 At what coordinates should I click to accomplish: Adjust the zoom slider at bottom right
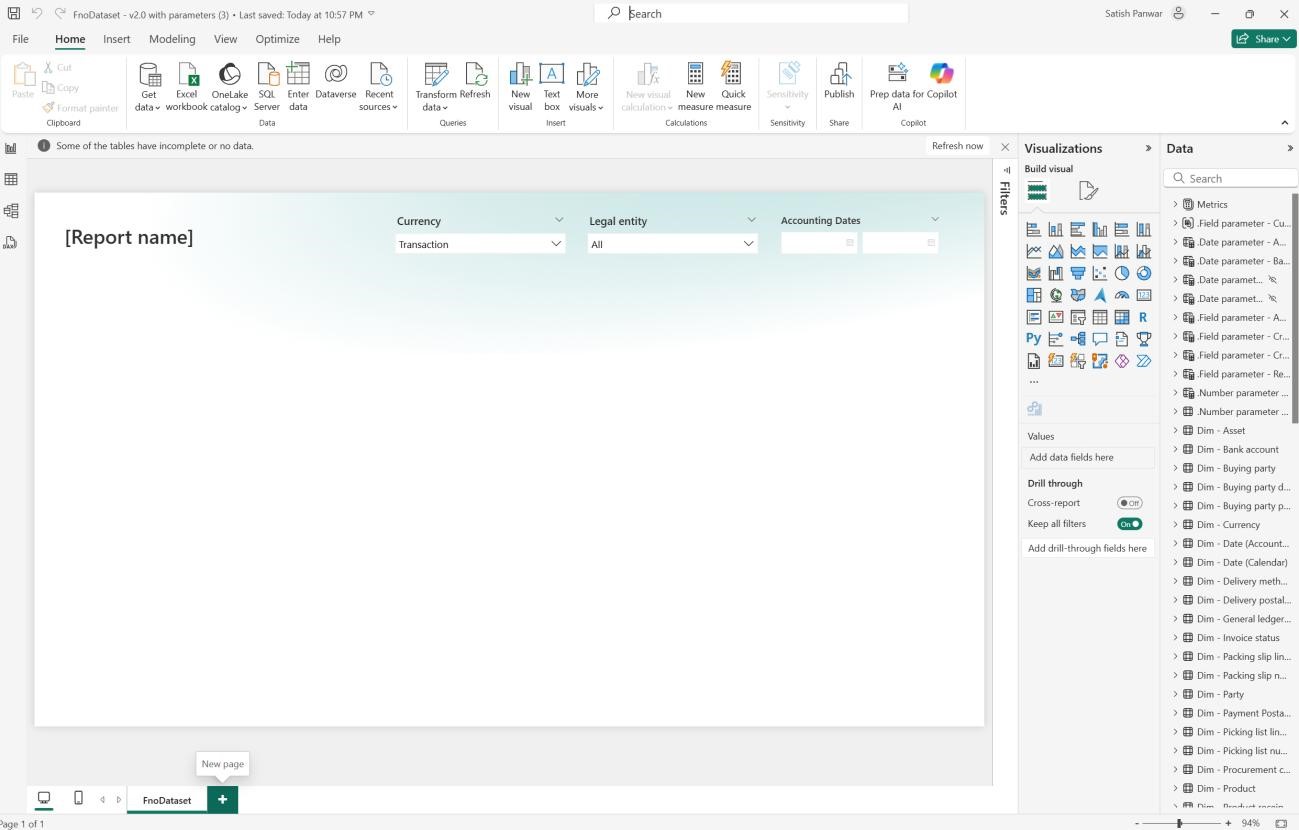pyautogui.click(x=1180, y=823)
